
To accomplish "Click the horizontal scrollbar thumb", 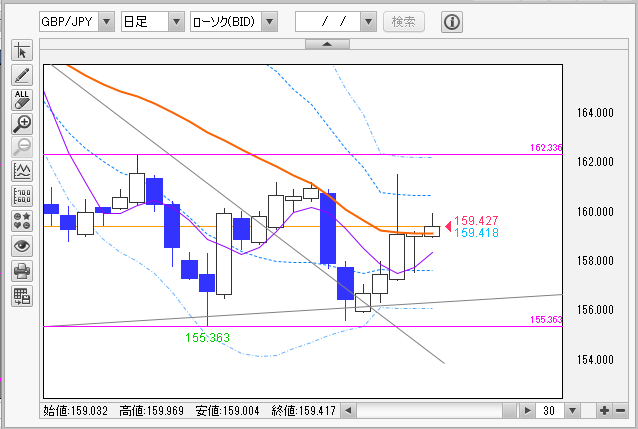I will pyautogui.click(x=509, y=411).
